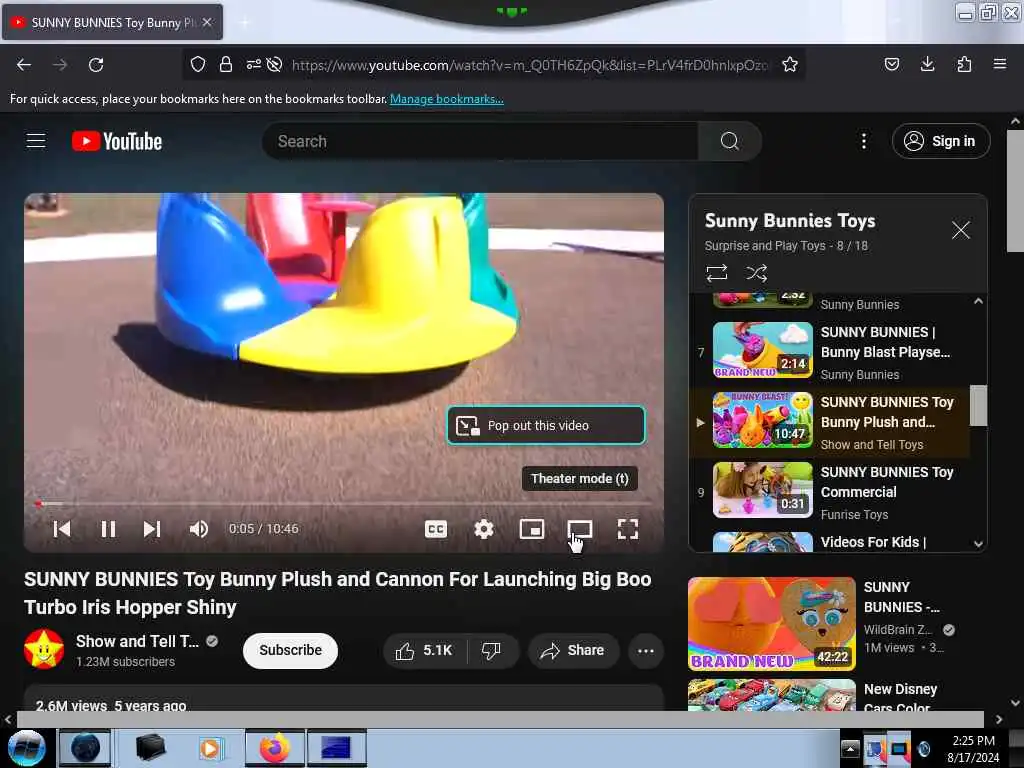Viewport: 1024px width, 768px height.
Task: Open the player settings gear
Action: pos(484,529)
